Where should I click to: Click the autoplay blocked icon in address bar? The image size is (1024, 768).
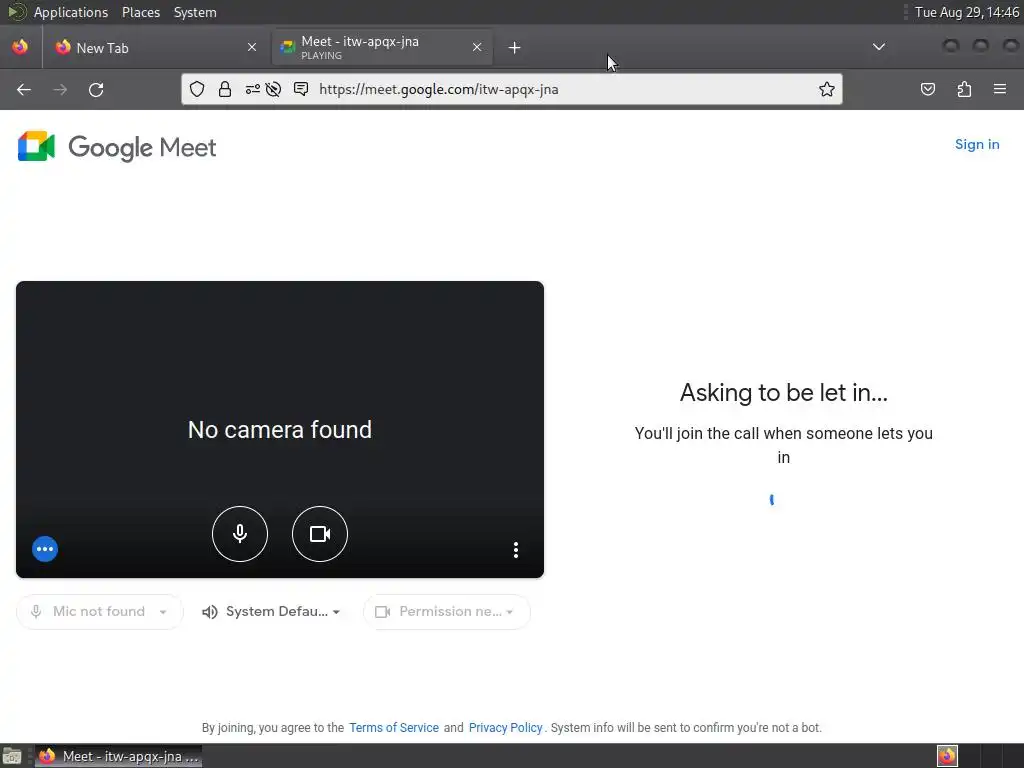[274, 89]
